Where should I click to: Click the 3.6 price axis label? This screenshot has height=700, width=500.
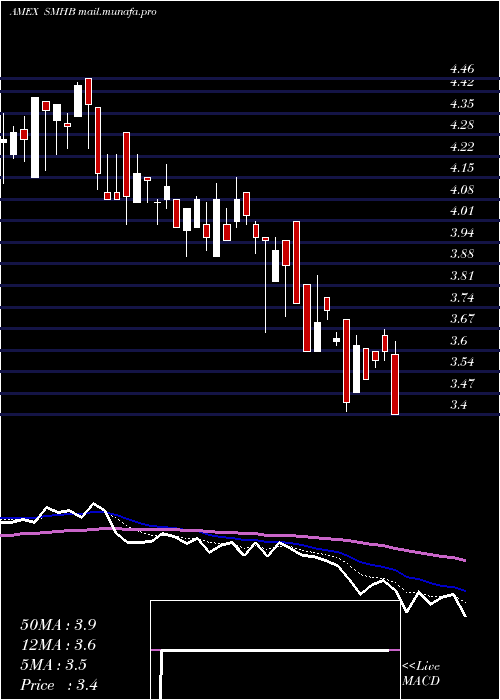(459, 341)
